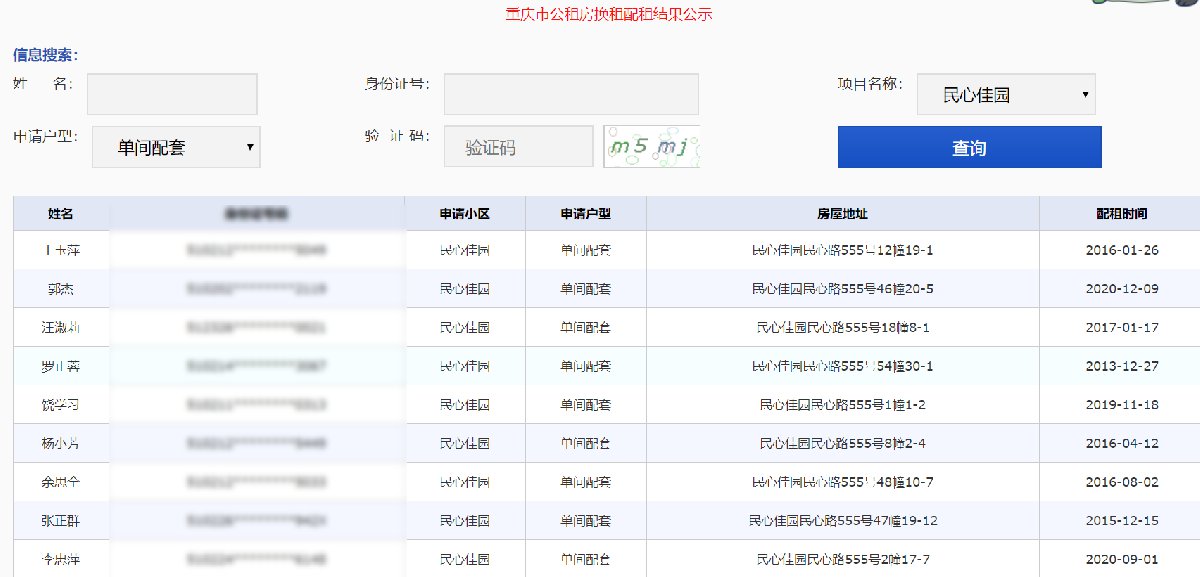Click the 2019-11-18 allocation date cell

(1121, 405)
